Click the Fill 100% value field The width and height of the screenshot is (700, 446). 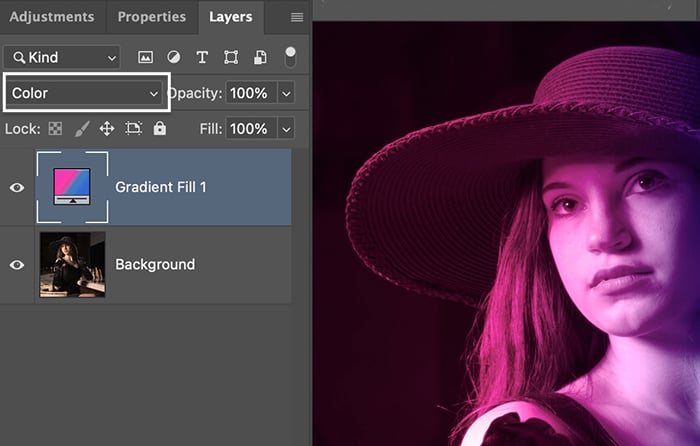click(x=251, y=129)
